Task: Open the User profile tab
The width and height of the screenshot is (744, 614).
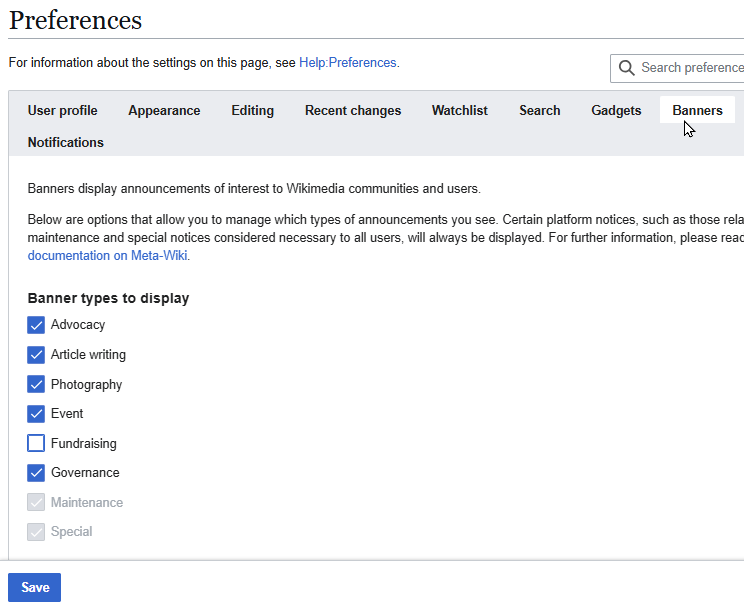Action: tap(62, 111)
